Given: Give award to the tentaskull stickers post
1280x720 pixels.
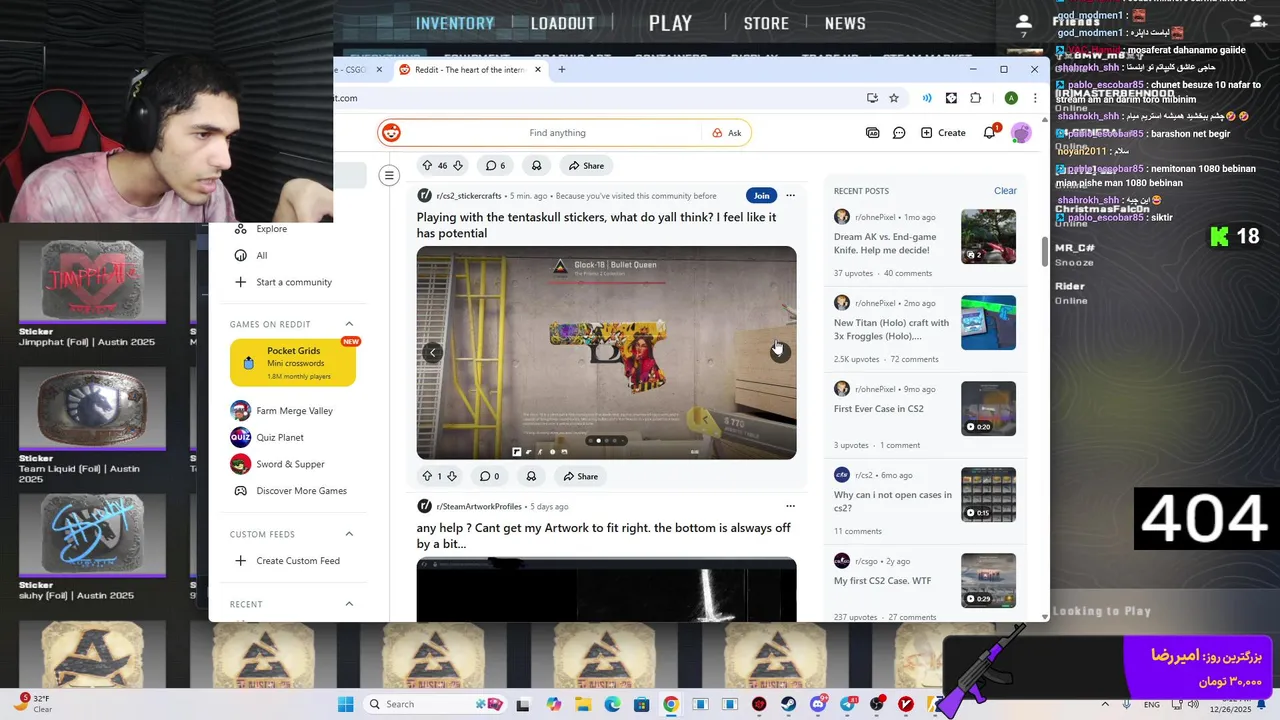Looking at the screenshot, I should click(531, 476).
